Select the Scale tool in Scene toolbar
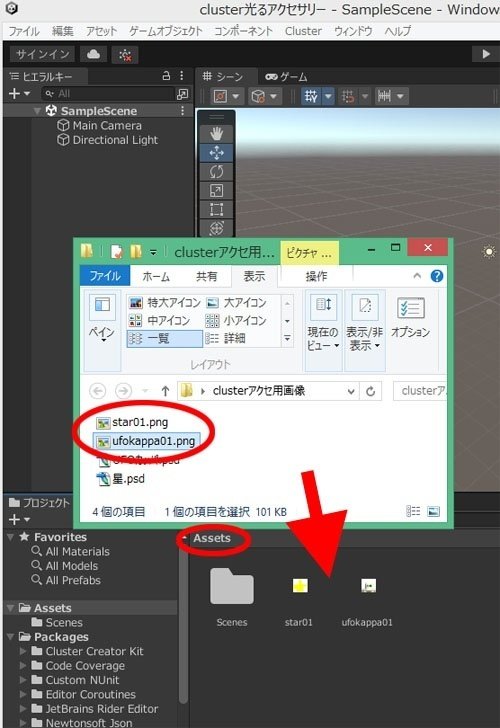This screenshot has height=728, width=500. [x=216, y=190]
